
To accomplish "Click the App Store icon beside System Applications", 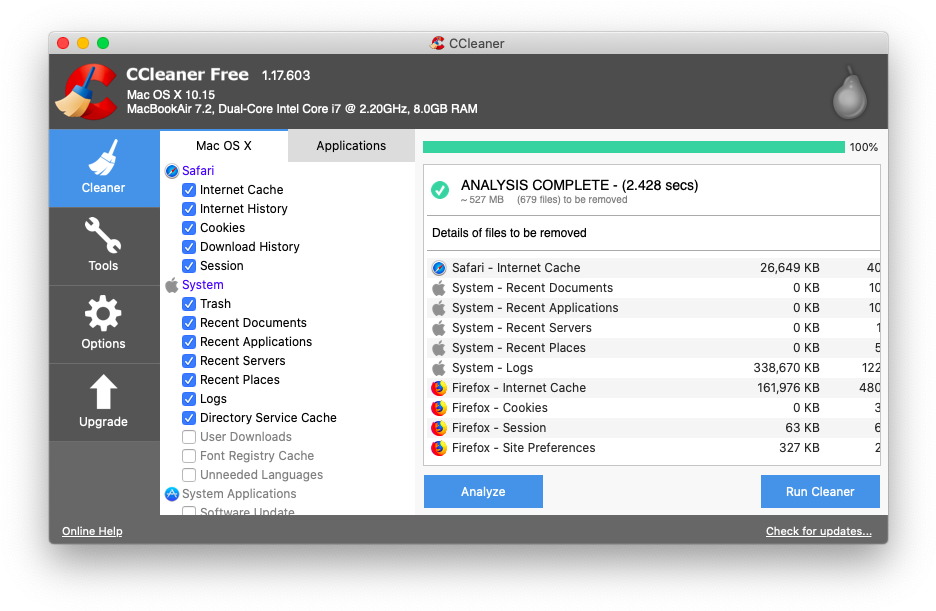I will pyautogui.click(x=172, y=494).
